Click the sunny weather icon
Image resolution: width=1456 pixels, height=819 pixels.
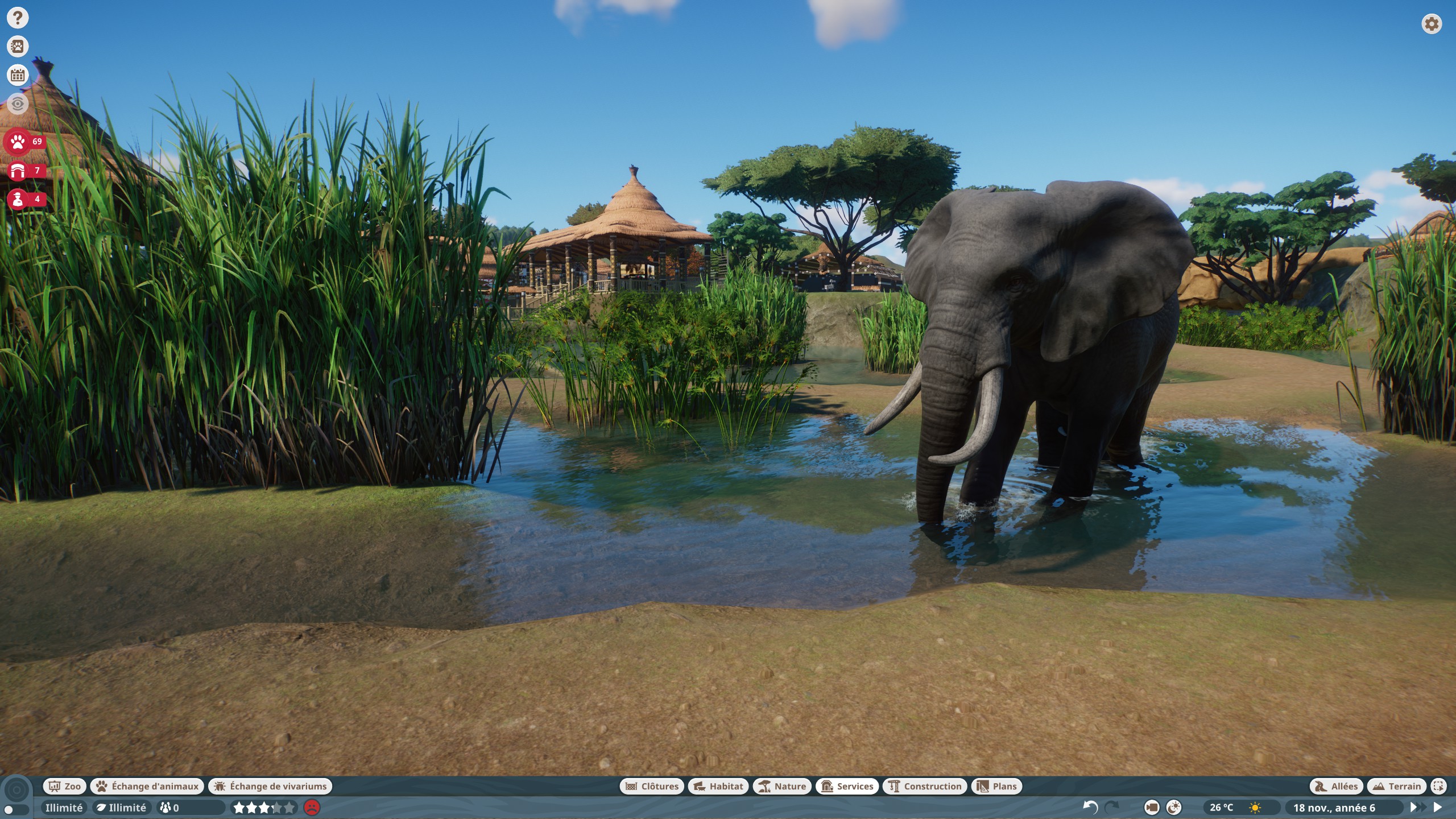pyautogui.click(x=1255, y=808)
